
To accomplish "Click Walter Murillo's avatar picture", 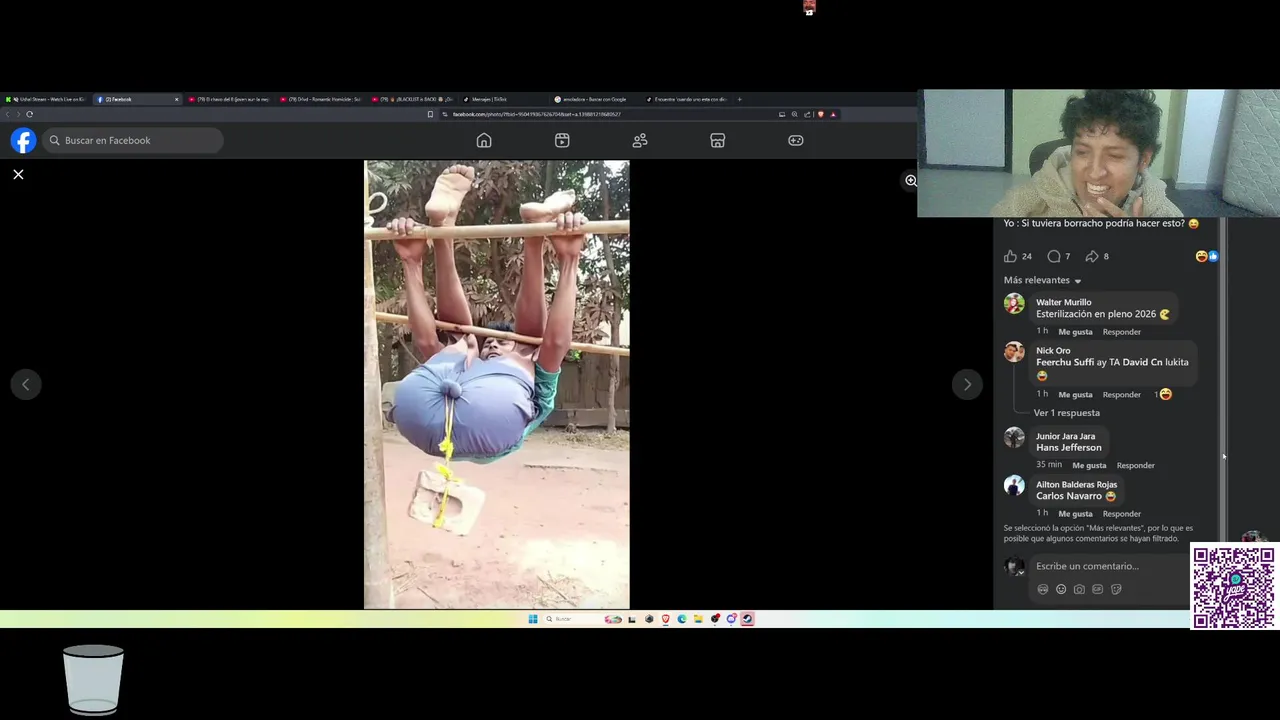I will 1014,304.
